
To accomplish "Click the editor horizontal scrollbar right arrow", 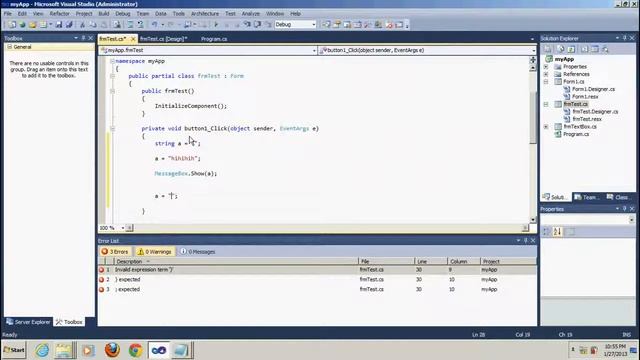I will point(525,228).
